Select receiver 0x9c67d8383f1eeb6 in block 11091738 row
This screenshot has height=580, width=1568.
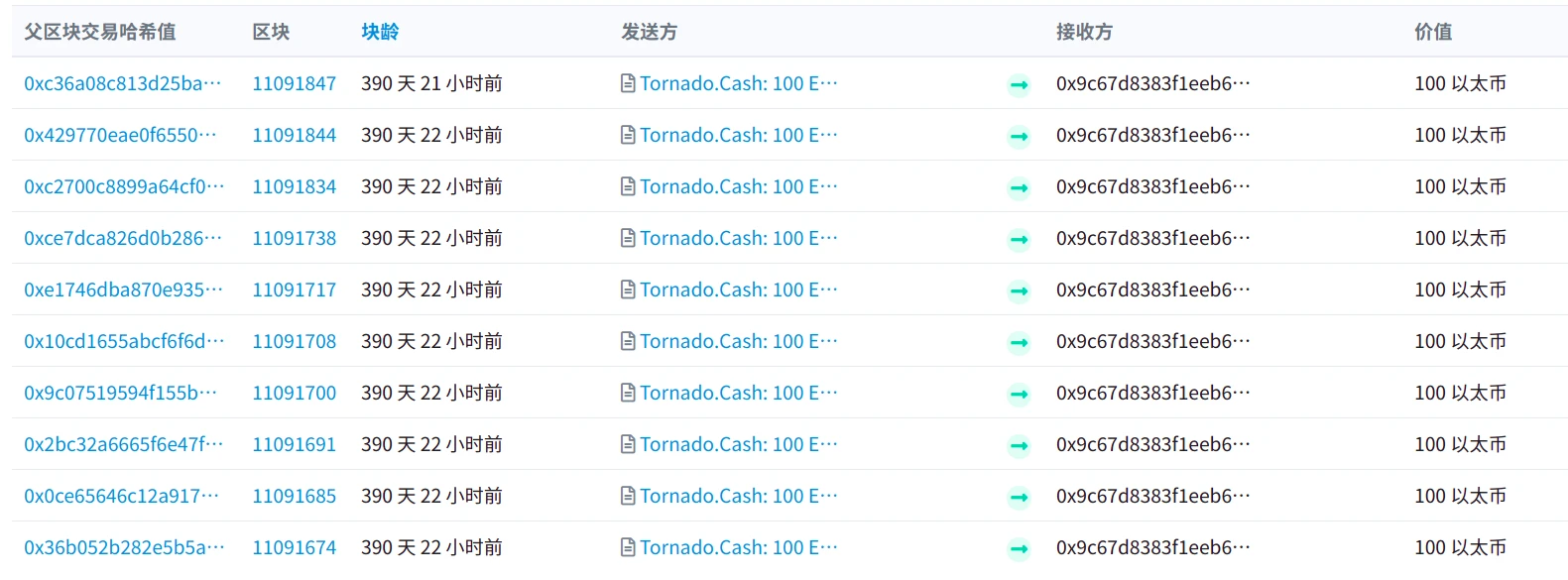pos(1153,238)
